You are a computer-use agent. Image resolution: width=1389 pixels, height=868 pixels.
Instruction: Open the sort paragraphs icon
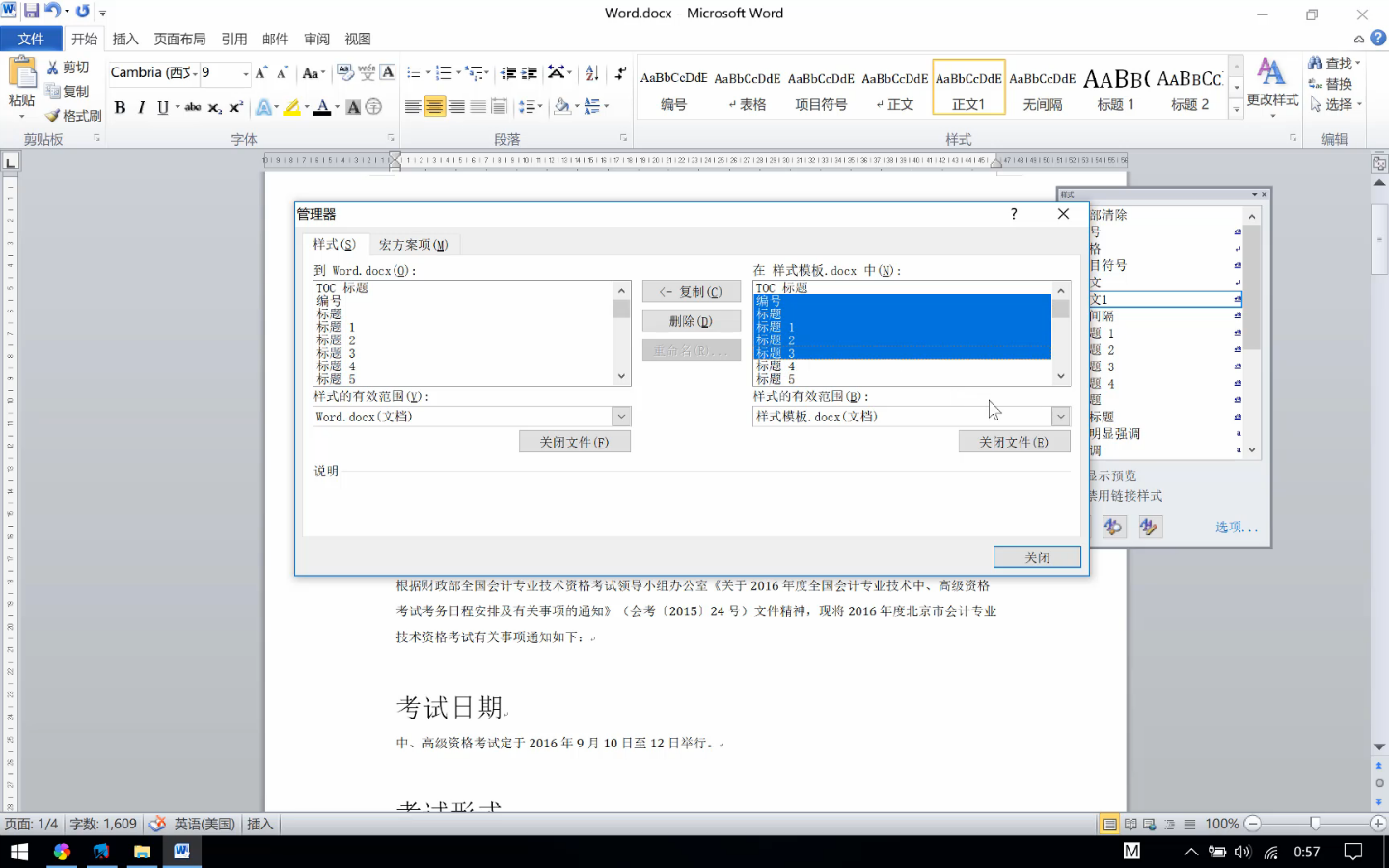(x=591, y=72)
